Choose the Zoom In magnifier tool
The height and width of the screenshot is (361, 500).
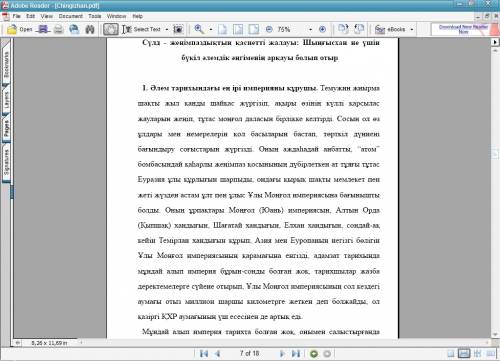(199, 29)
